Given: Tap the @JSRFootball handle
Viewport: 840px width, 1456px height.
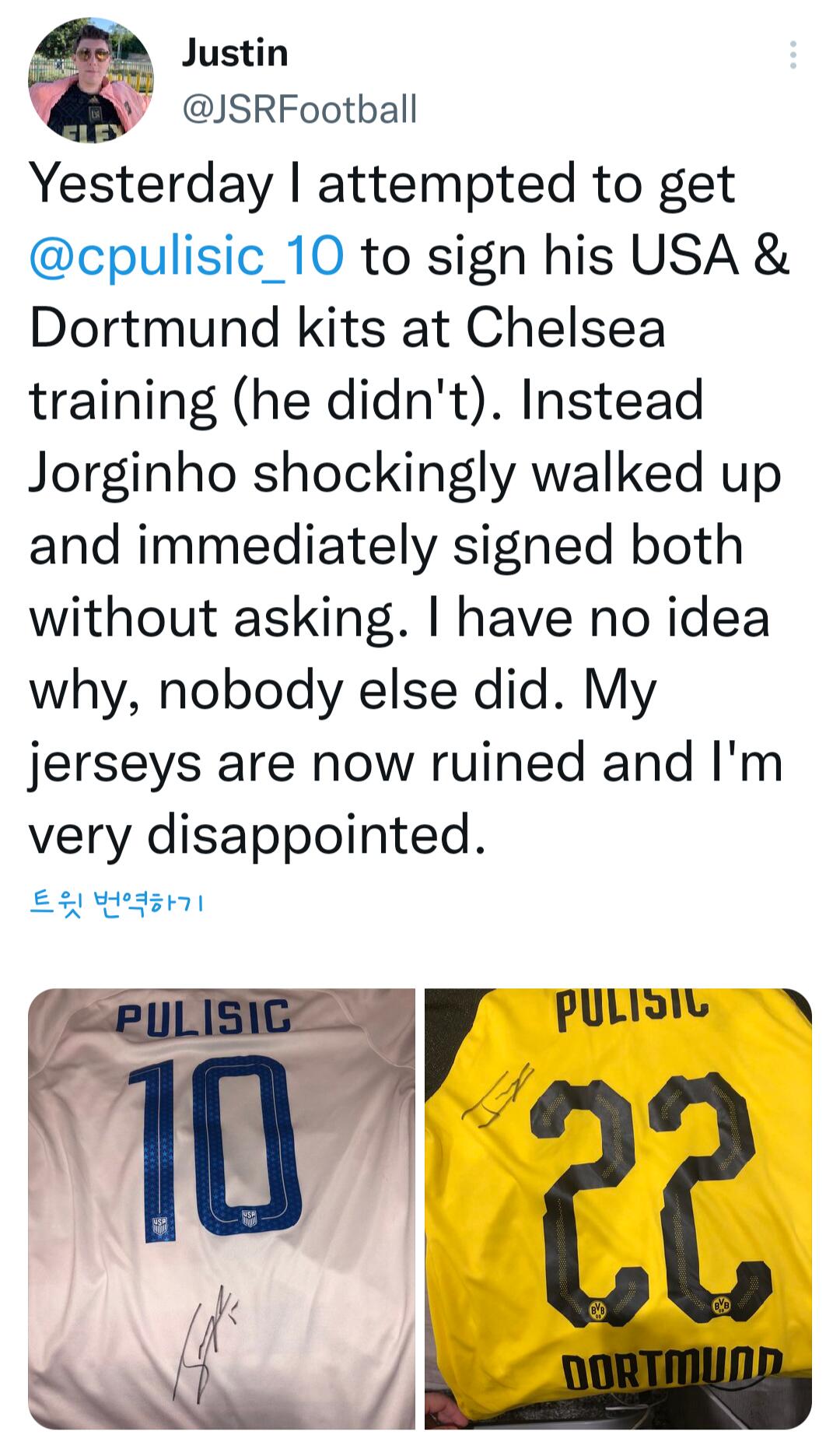Looking at the screenshot, I should [x=299, y=109].
